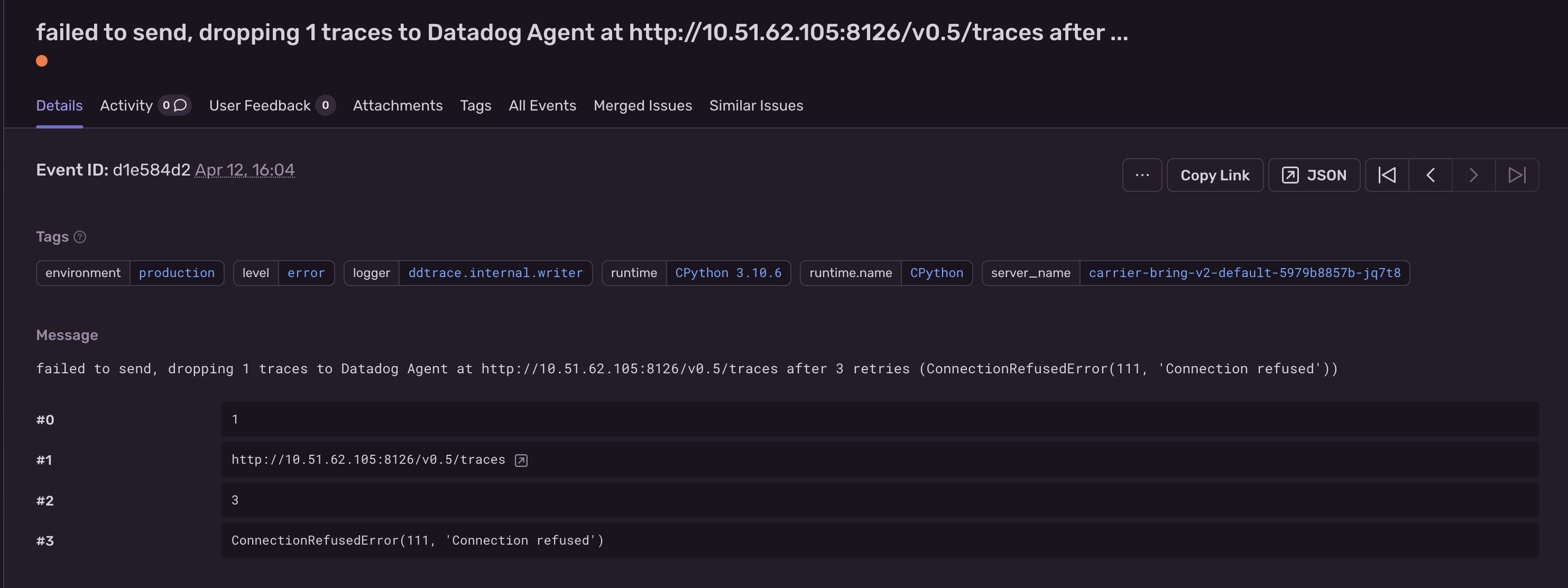The height and width of the screenshot is (588, 1568).
Task: Click the event timestamp Apr 12, 16:04
Action: click(x=245, y=170)
